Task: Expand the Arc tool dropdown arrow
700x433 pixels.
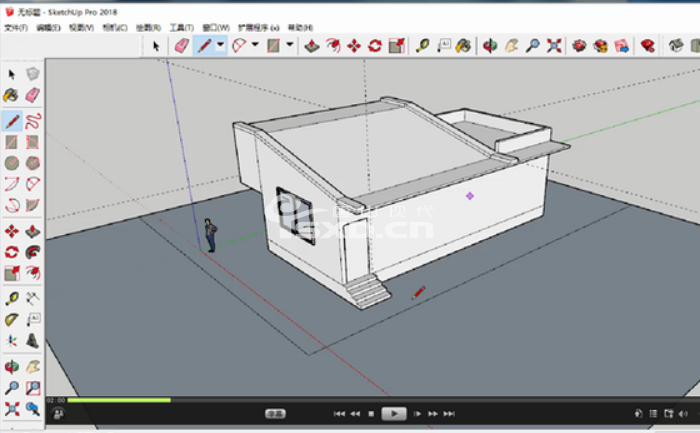Action: (x=255, y=45)
